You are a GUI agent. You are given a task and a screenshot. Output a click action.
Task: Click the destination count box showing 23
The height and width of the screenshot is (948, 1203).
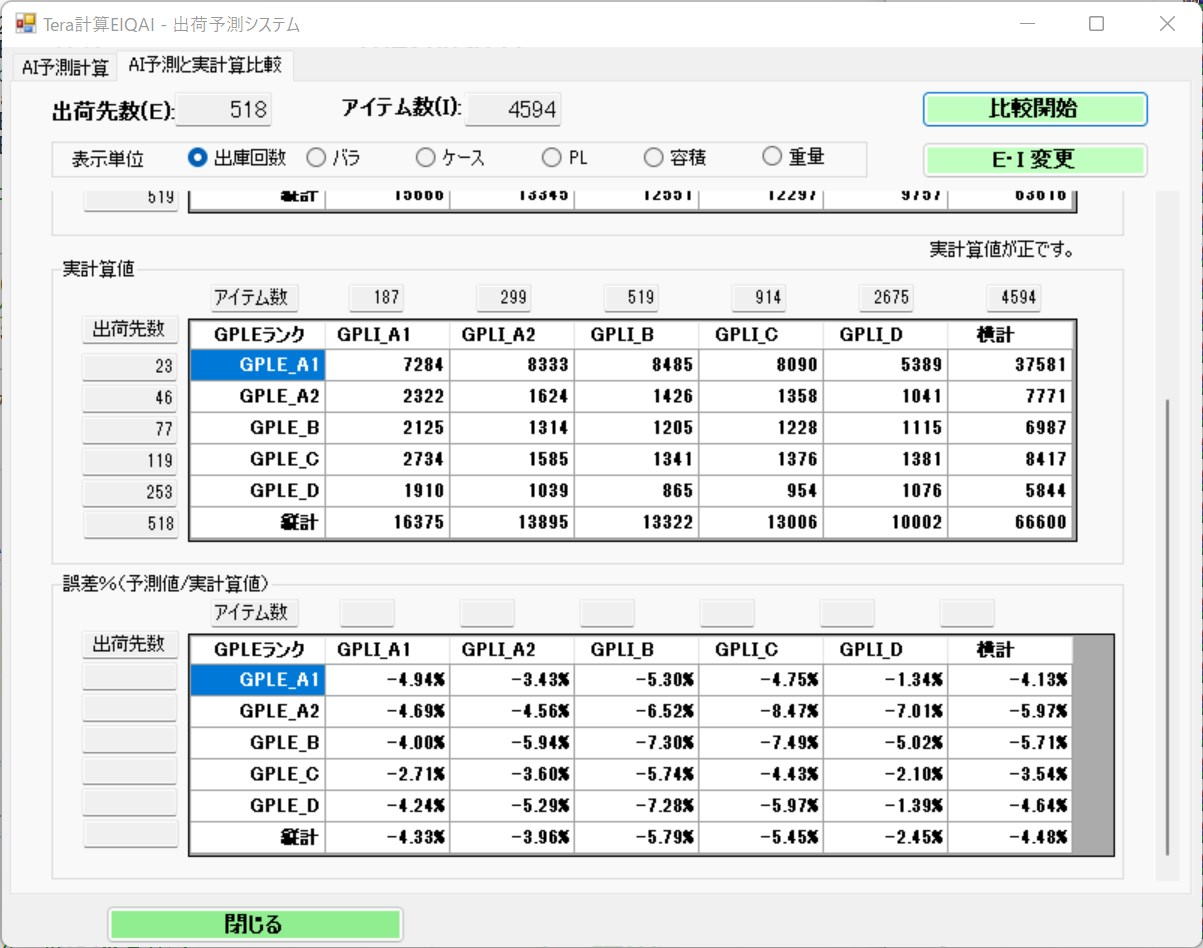tap(129, 367)
